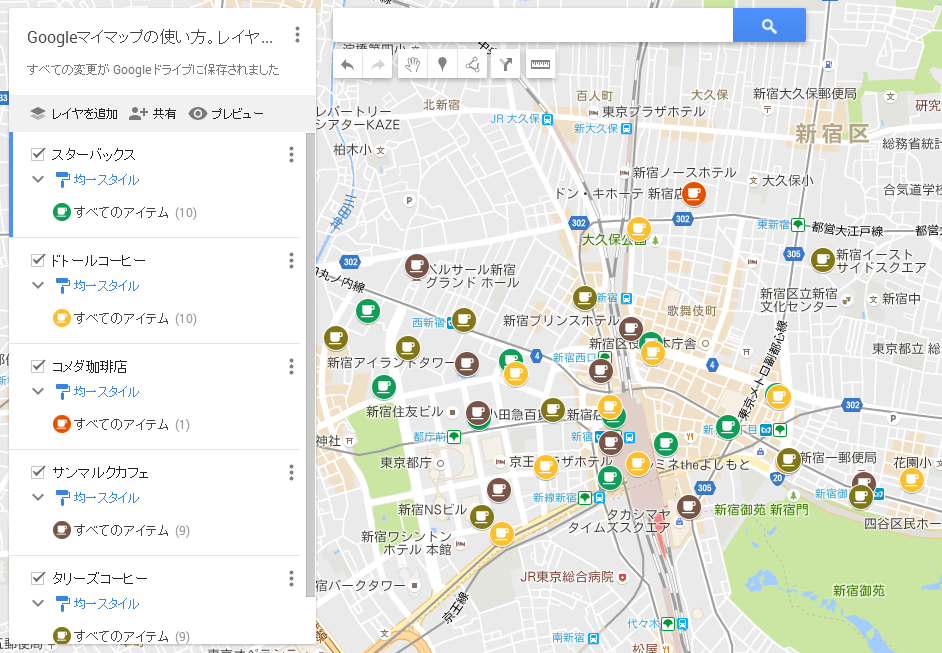Select the draw line tool
The width and height of the screenshot is (942, 653).
(472, 65)
